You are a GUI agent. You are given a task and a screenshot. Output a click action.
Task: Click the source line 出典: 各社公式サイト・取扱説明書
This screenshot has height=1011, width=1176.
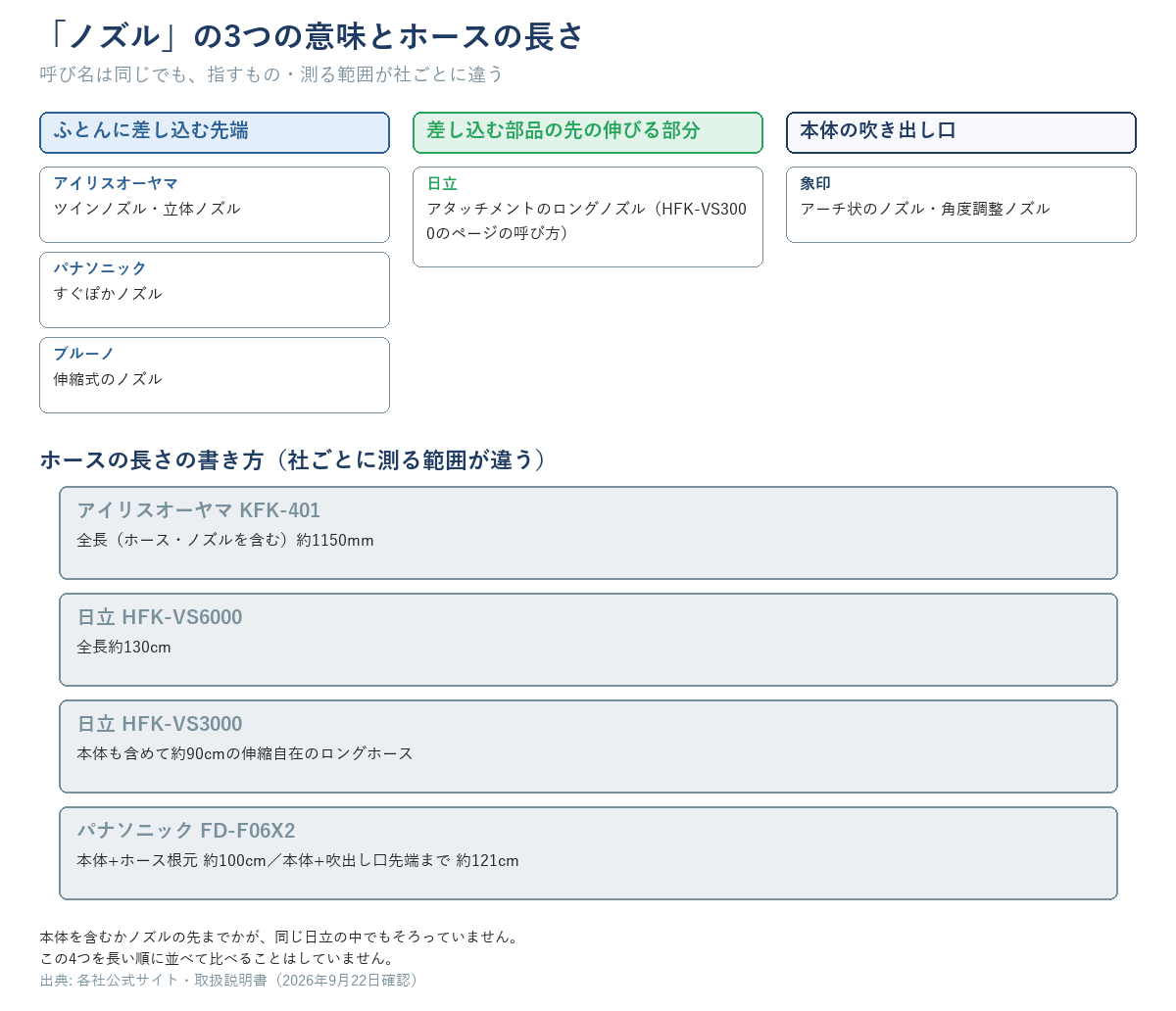point(231,980)
